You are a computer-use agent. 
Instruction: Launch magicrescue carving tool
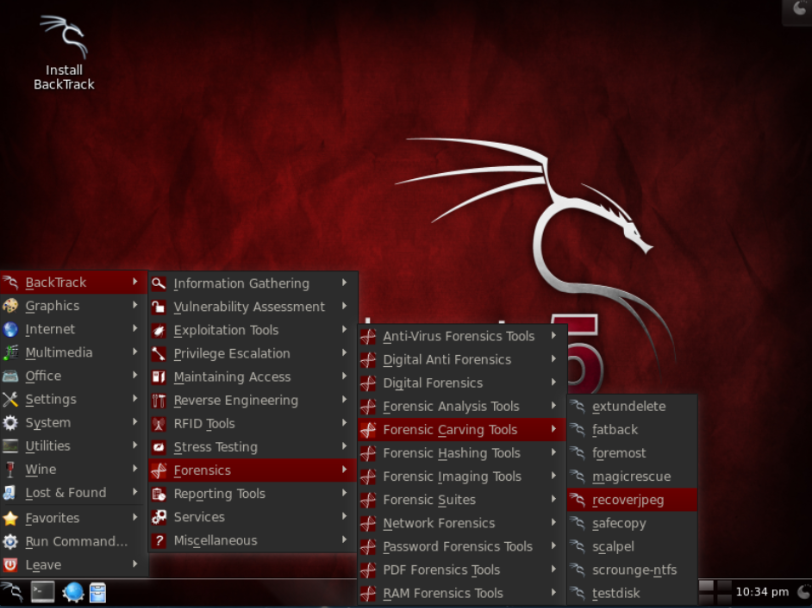[x=632, y=476]
